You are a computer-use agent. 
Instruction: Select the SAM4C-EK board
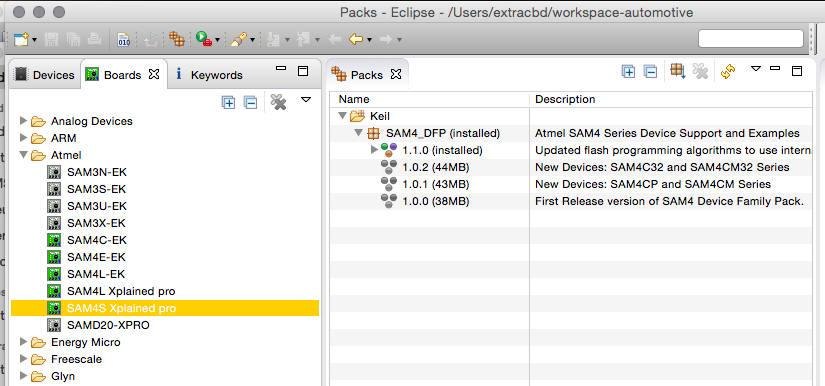click(97, 240)
